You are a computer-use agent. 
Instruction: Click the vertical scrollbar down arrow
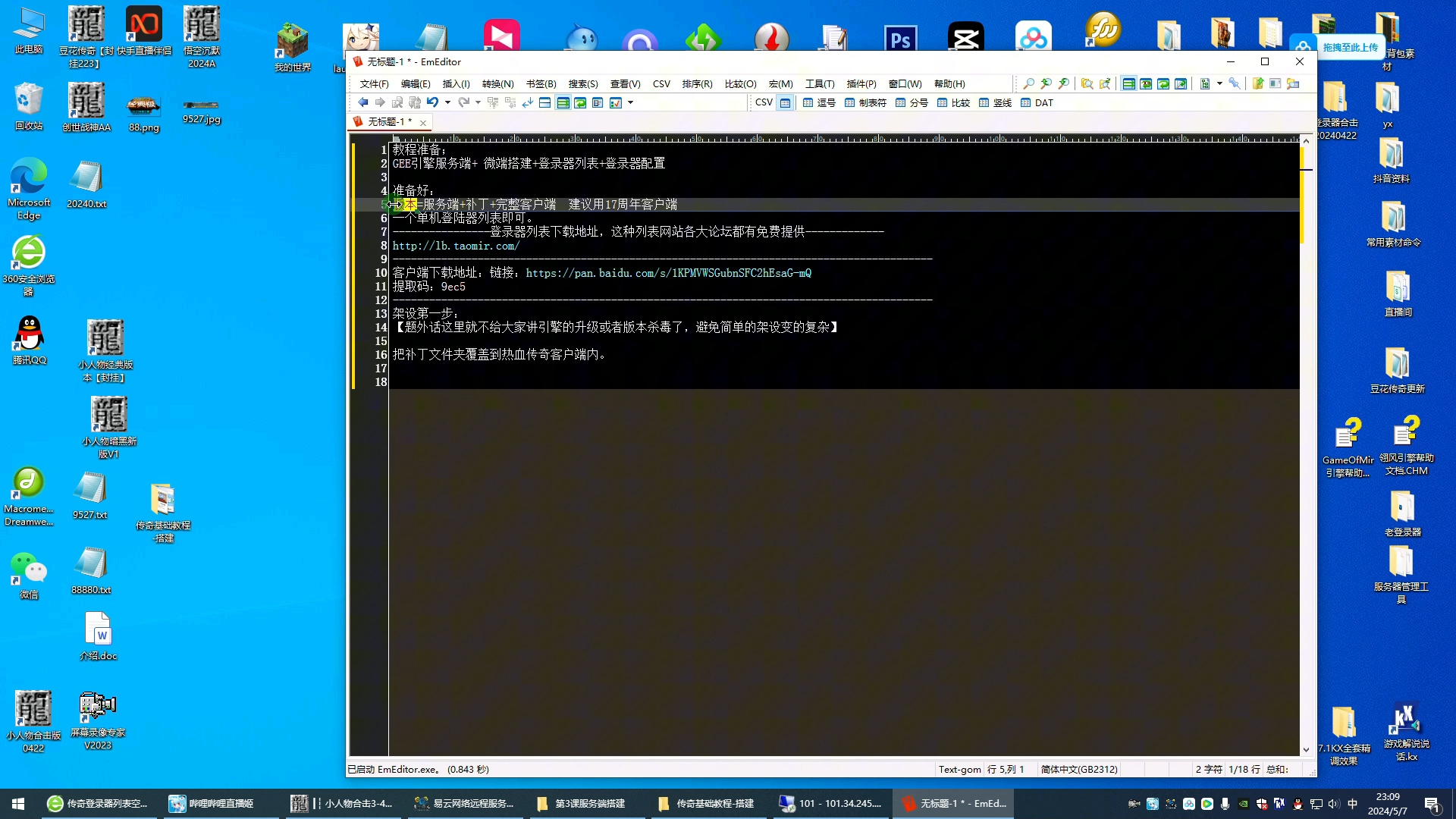[x=1306, y=749]
